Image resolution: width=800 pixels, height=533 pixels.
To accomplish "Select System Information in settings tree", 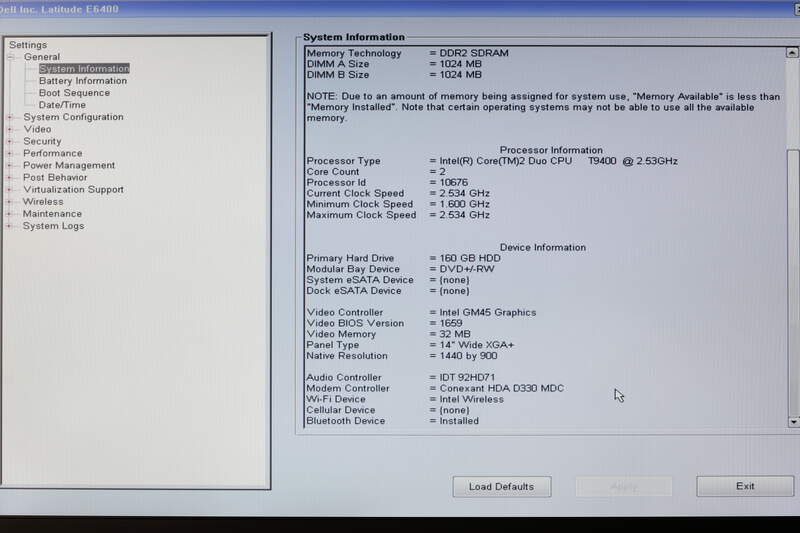I will pos(84,68).
